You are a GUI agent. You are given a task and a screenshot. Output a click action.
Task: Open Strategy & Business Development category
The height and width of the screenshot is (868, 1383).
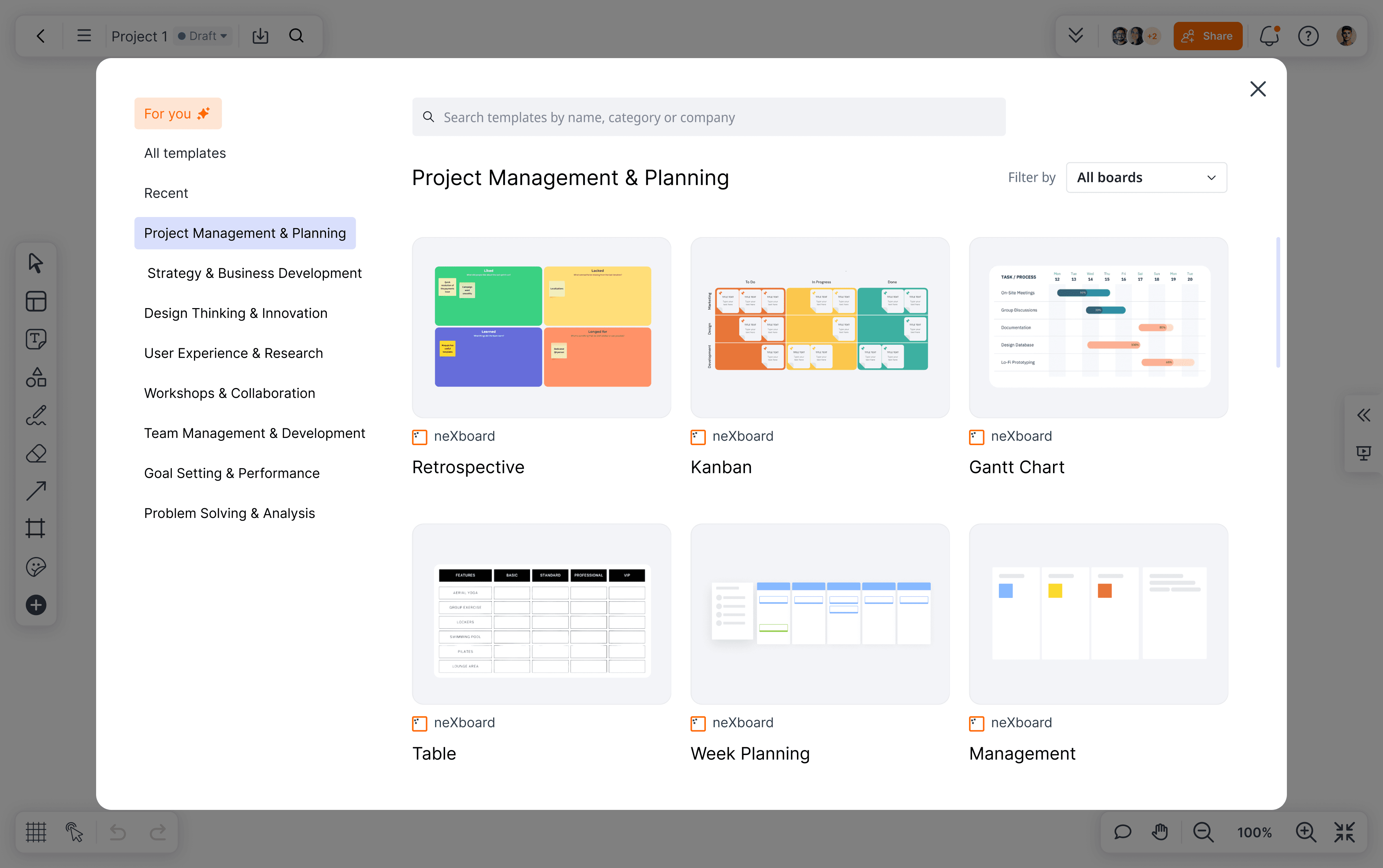(254, 273)
